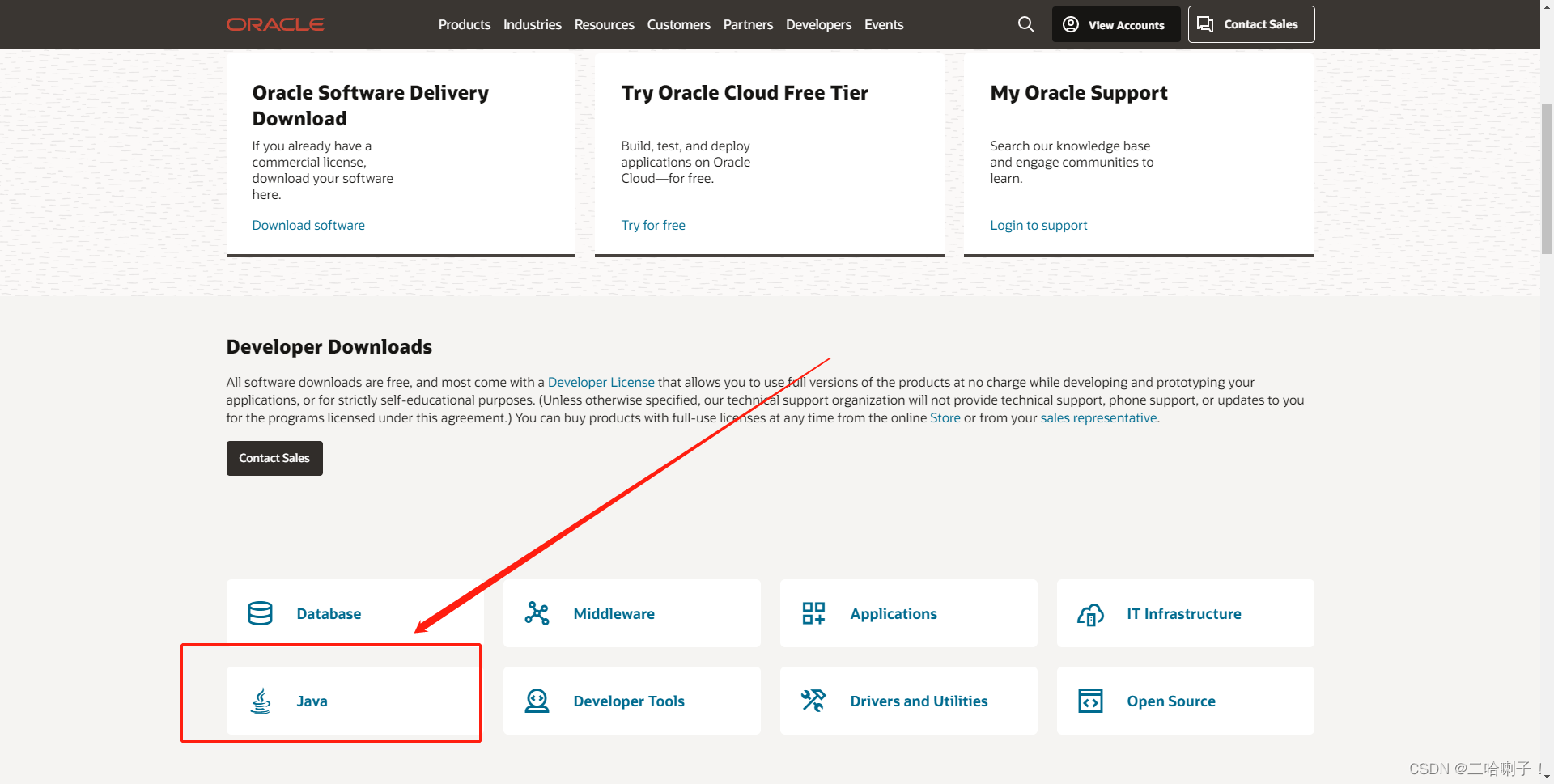1554x784 pixels.
Task: Open the Events menu
Action: (884, 24)
